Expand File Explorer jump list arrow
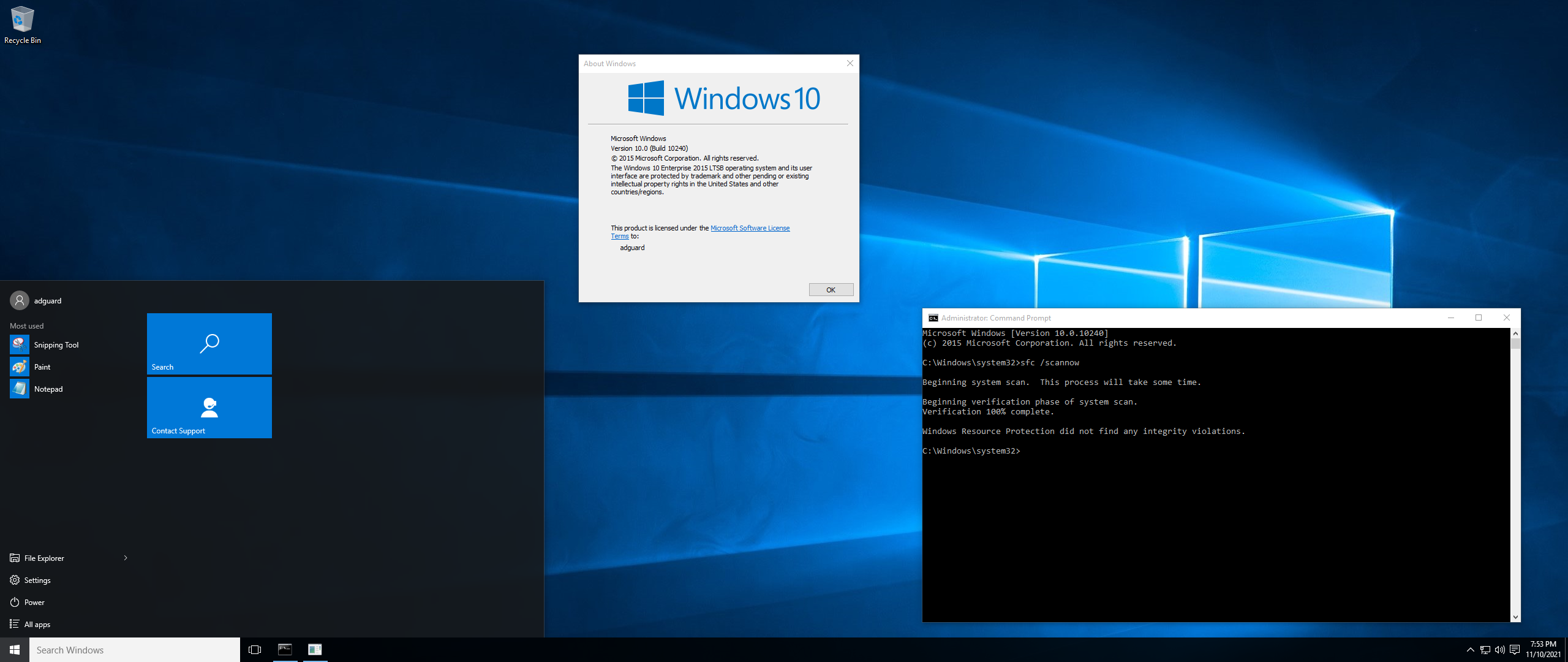This screenshot has width=1568, height=662. (x=126, y=558)
